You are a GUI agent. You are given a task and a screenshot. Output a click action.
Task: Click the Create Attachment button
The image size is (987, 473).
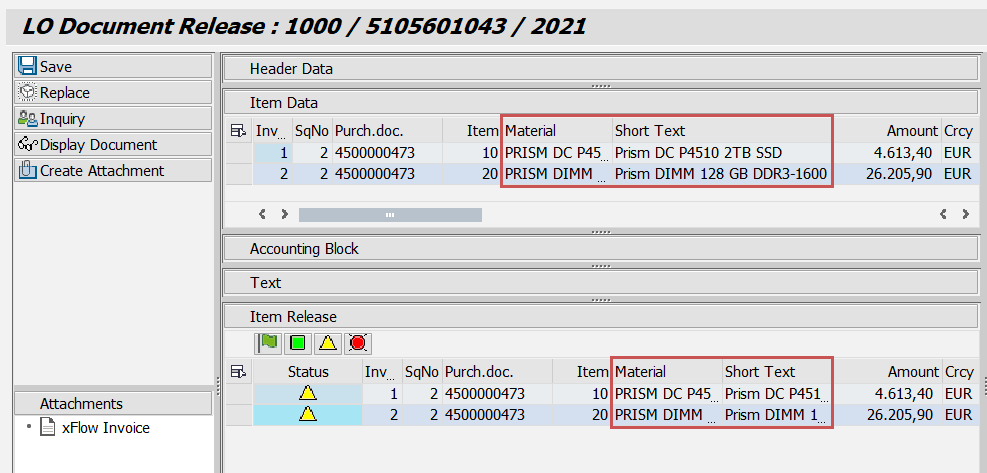tap(101, 171)
